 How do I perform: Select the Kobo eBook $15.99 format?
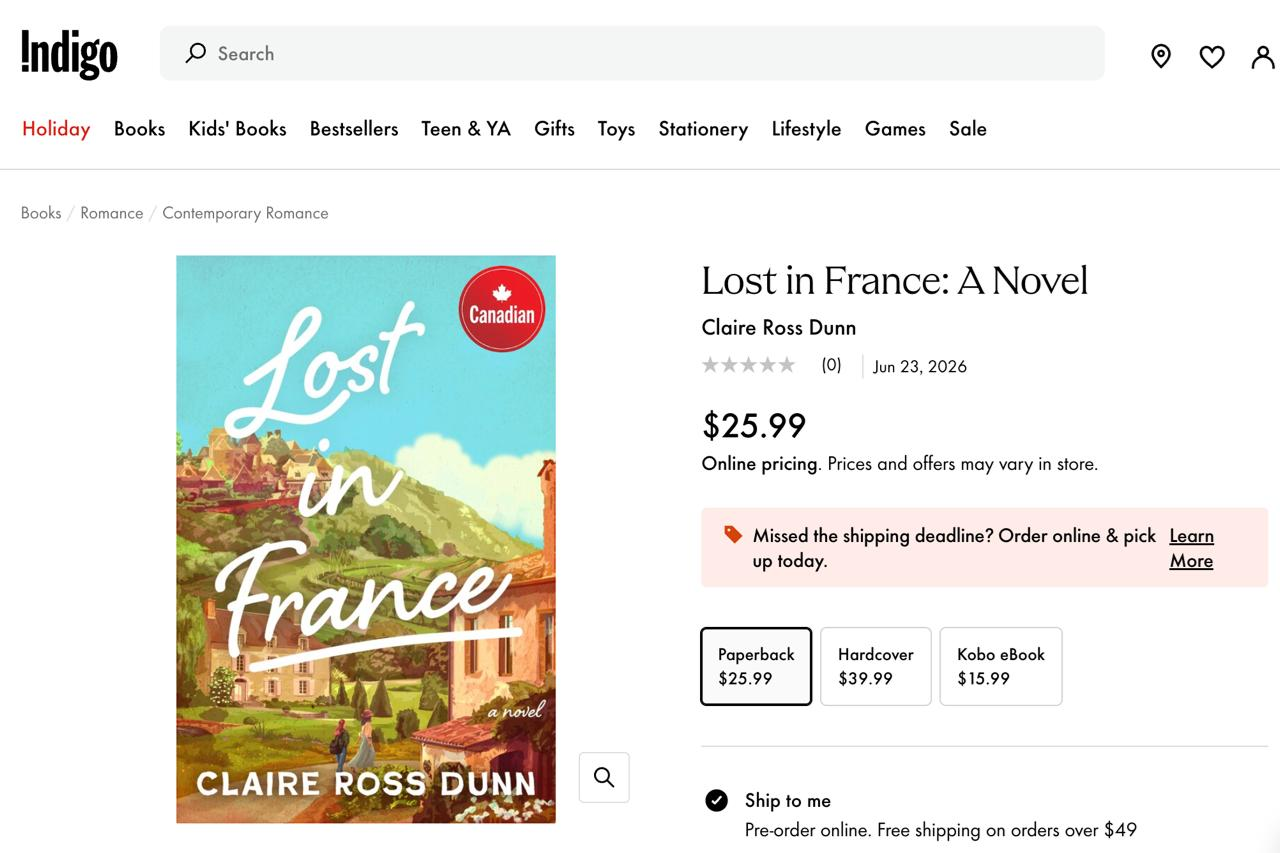tap(1001, 666)
